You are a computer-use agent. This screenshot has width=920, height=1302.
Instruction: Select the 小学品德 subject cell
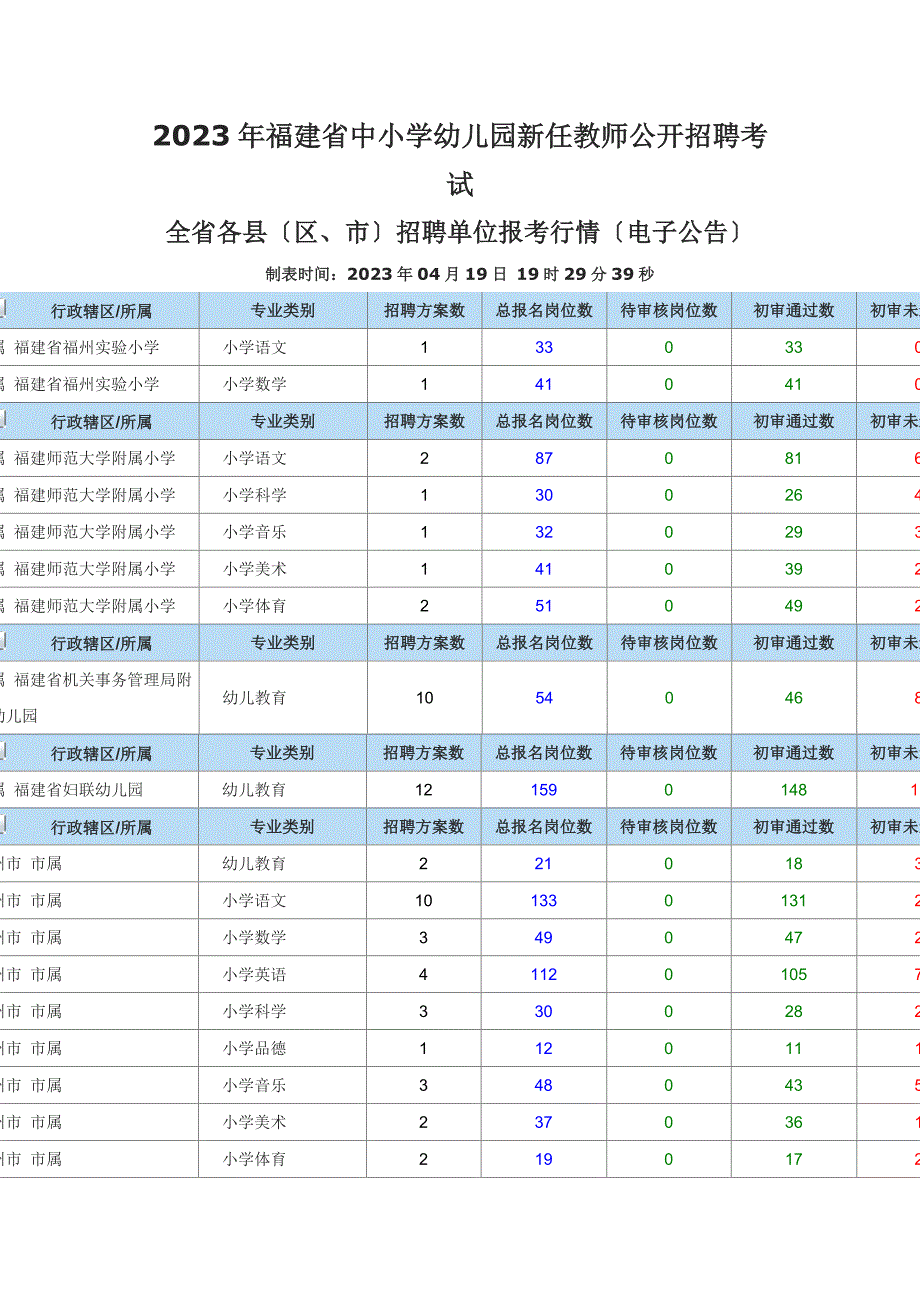click(255, 1049)
